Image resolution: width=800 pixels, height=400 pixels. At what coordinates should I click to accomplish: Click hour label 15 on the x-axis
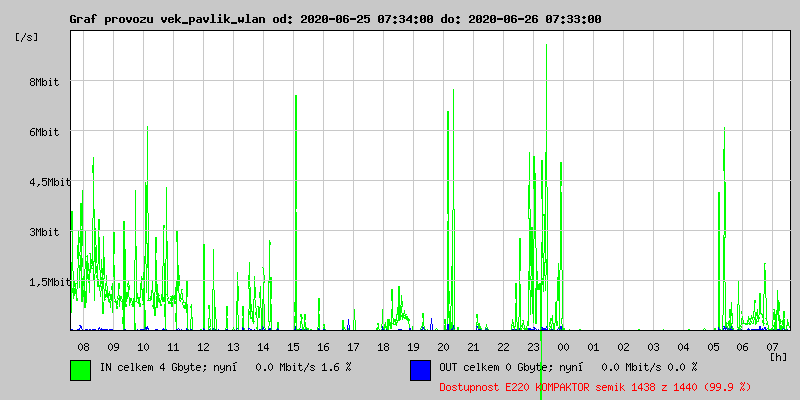[293, 347]
